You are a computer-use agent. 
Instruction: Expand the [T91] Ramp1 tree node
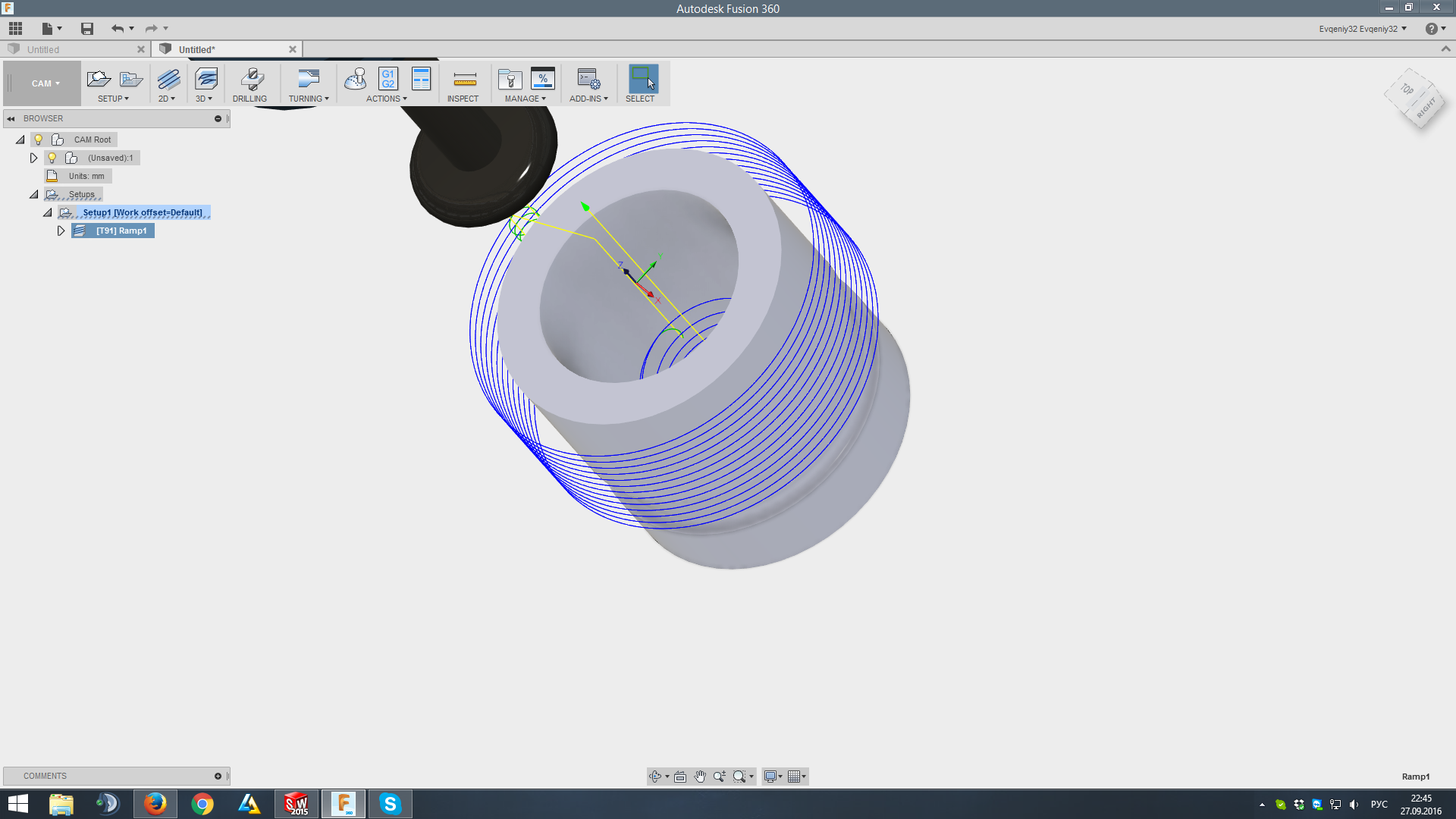61,231
